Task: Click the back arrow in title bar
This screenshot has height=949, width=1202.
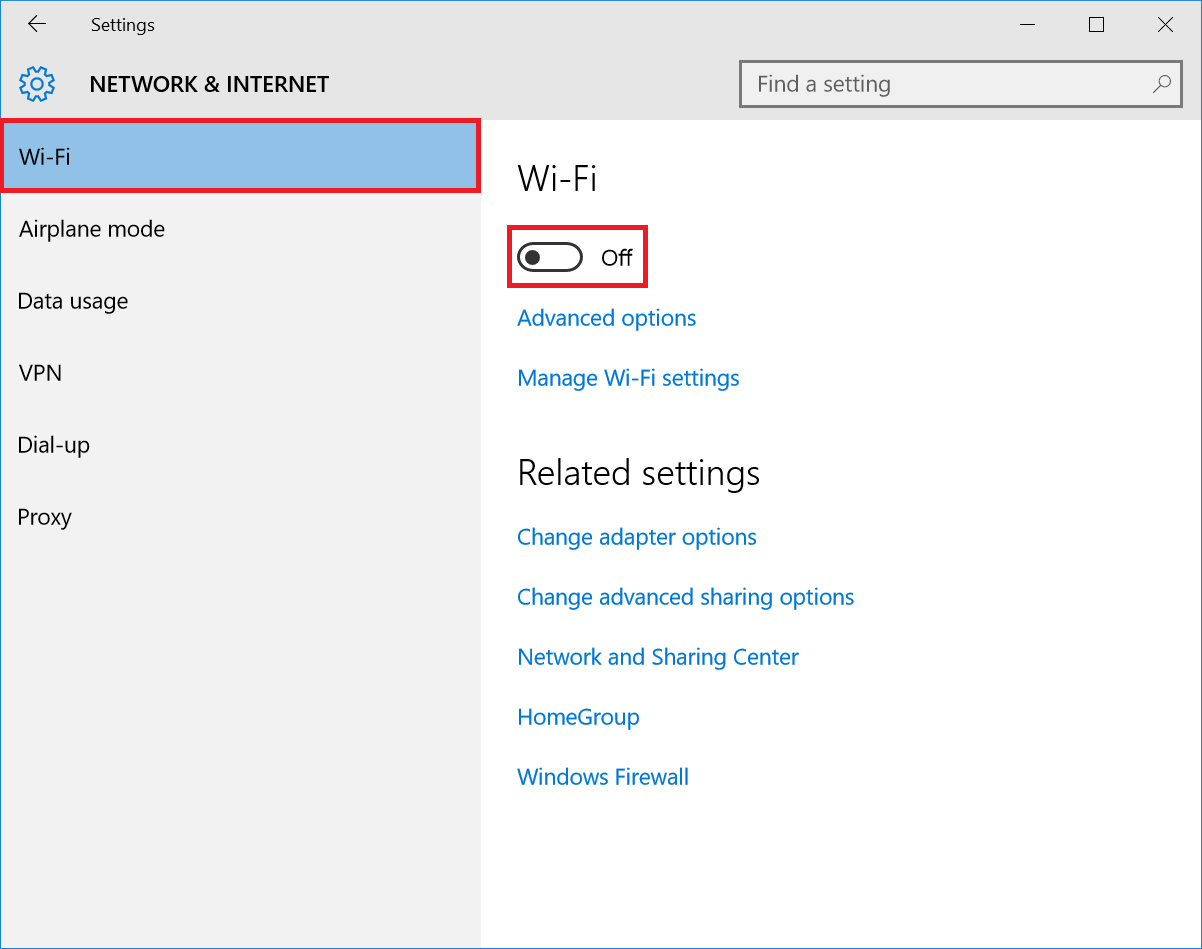Action: click(x=37, y=25)
